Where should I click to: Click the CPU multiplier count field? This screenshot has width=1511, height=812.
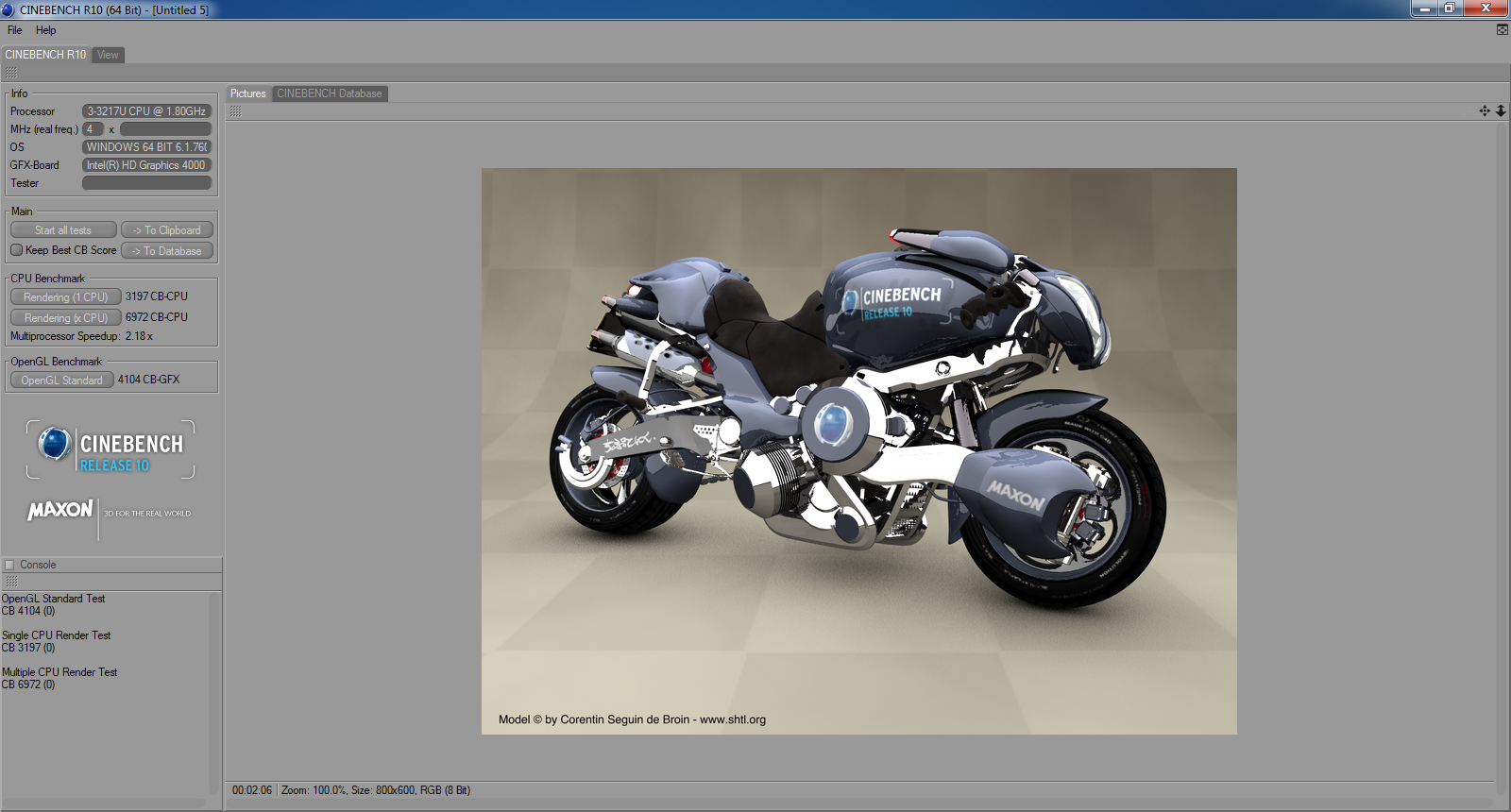(93, 129)
